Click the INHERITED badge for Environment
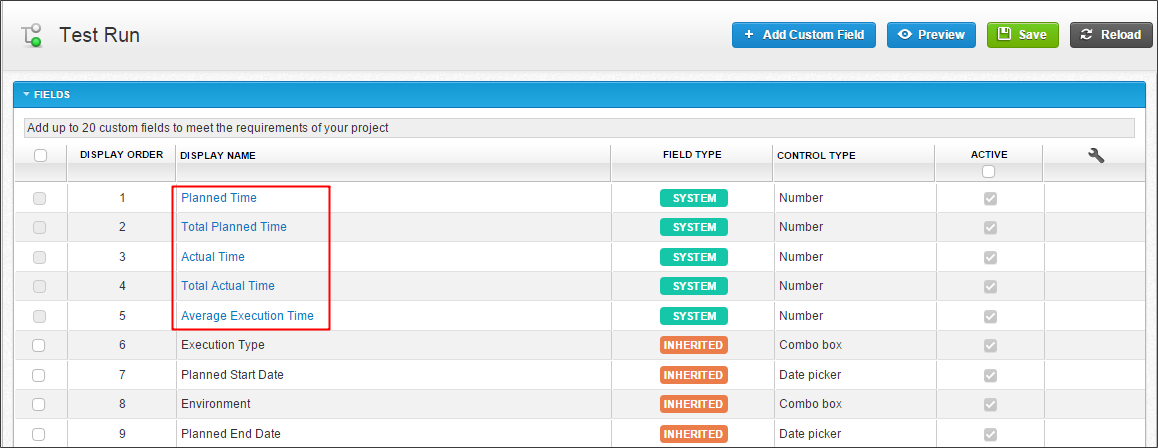The height and width of the screenshot is (448, 1158). coord(693,404)
